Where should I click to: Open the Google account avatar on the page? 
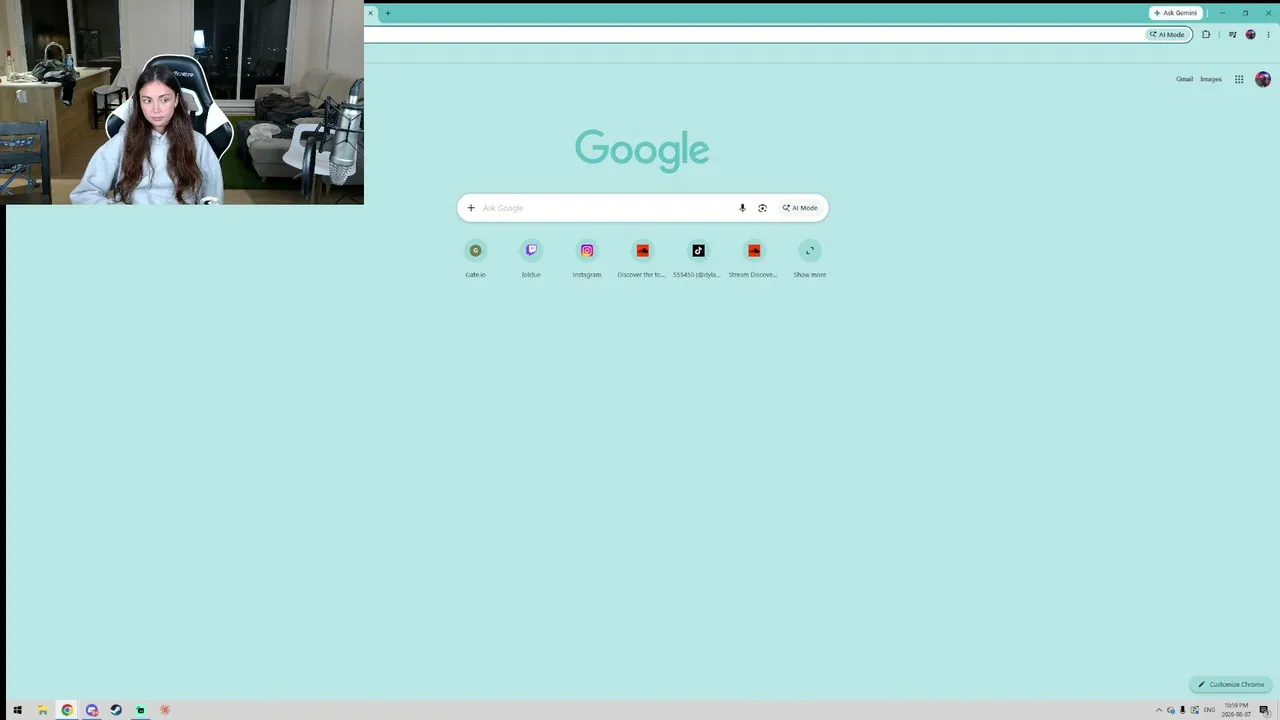[x=1263, y=79]
